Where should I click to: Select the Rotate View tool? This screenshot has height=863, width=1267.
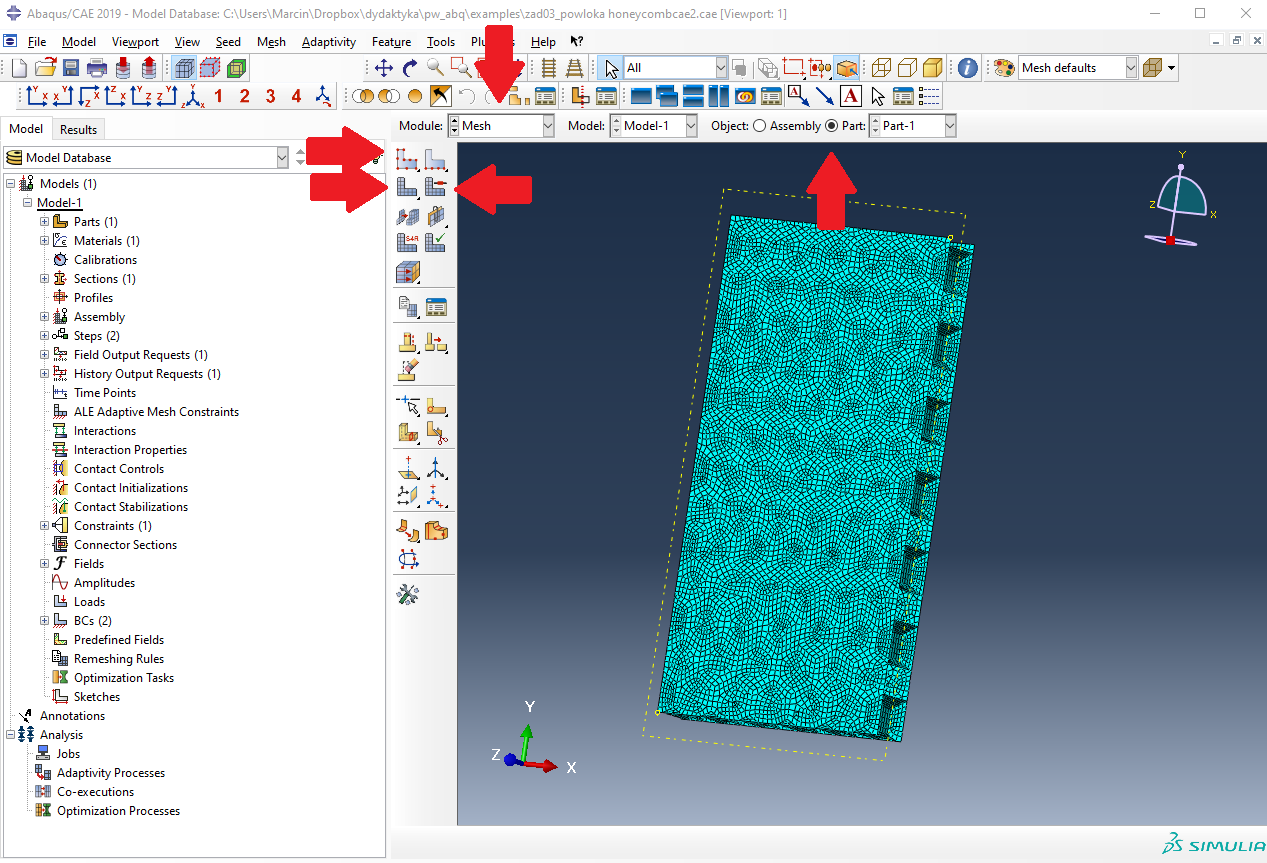click(x=409, y=68)
